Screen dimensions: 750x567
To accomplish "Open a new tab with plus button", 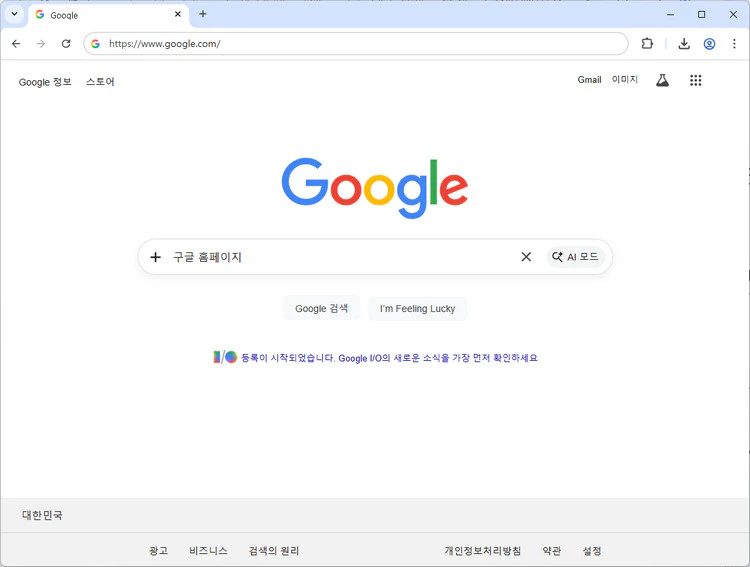I will coord(203,14).
